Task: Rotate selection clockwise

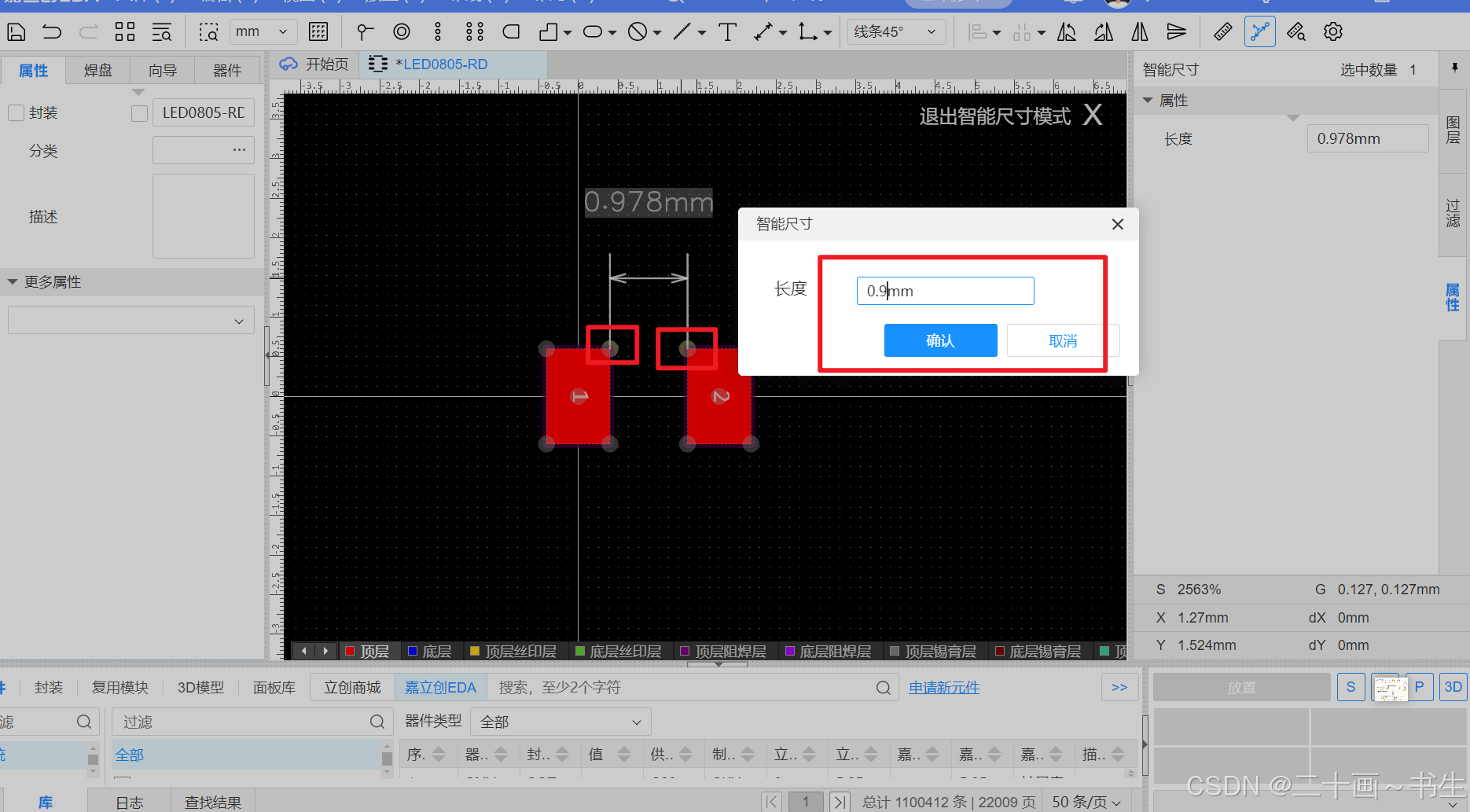Action: coord(1104,32)
